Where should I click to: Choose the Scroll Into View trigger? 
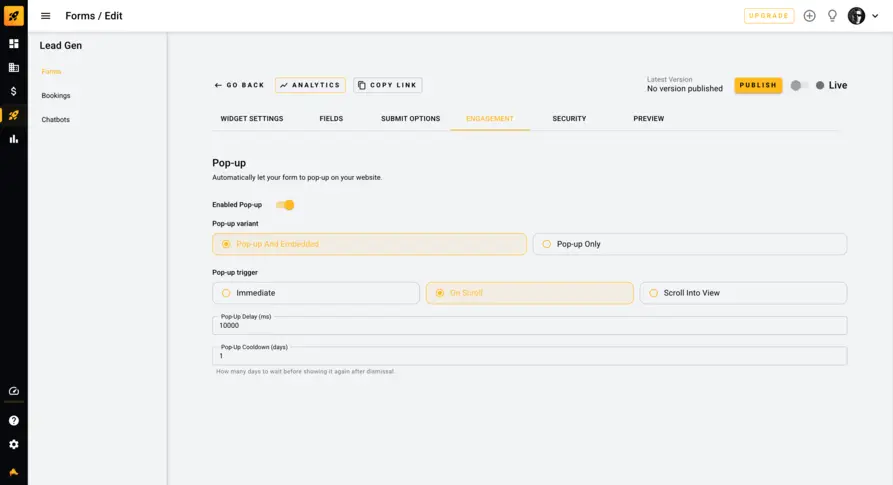[743, 293]
